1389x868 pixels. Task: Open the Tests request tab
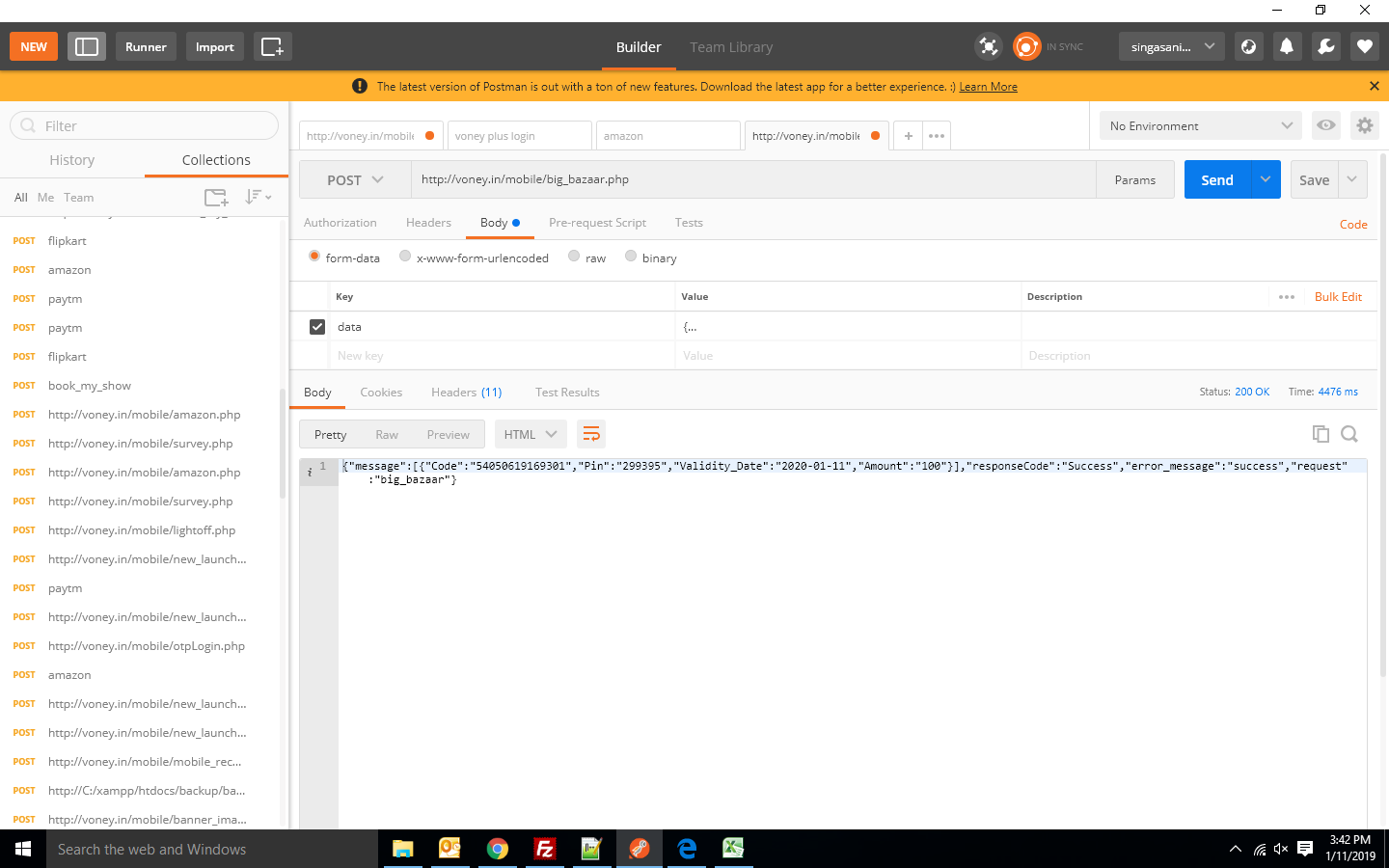click(689, 223)
